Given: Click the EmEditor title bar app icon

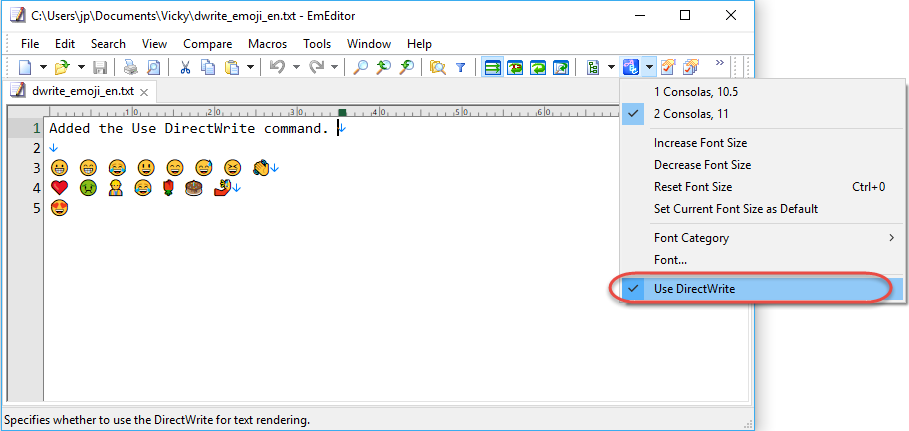Looking at the screenshot, I should (x=17, y=16).
